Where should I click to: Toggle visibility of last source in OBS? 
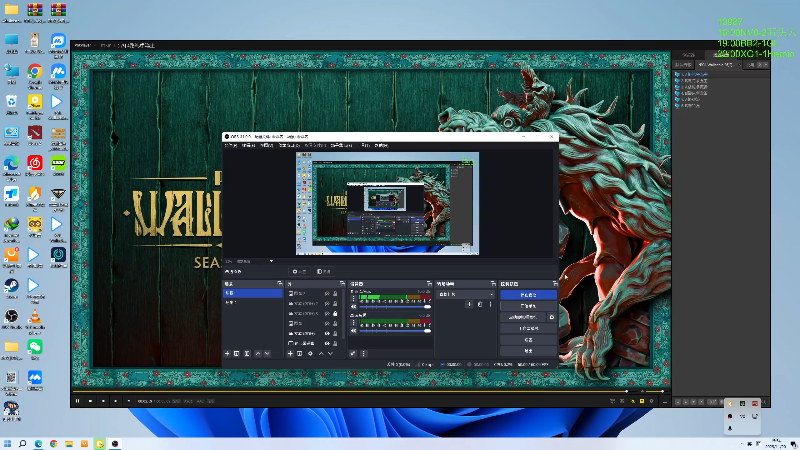tap(327, 343)
